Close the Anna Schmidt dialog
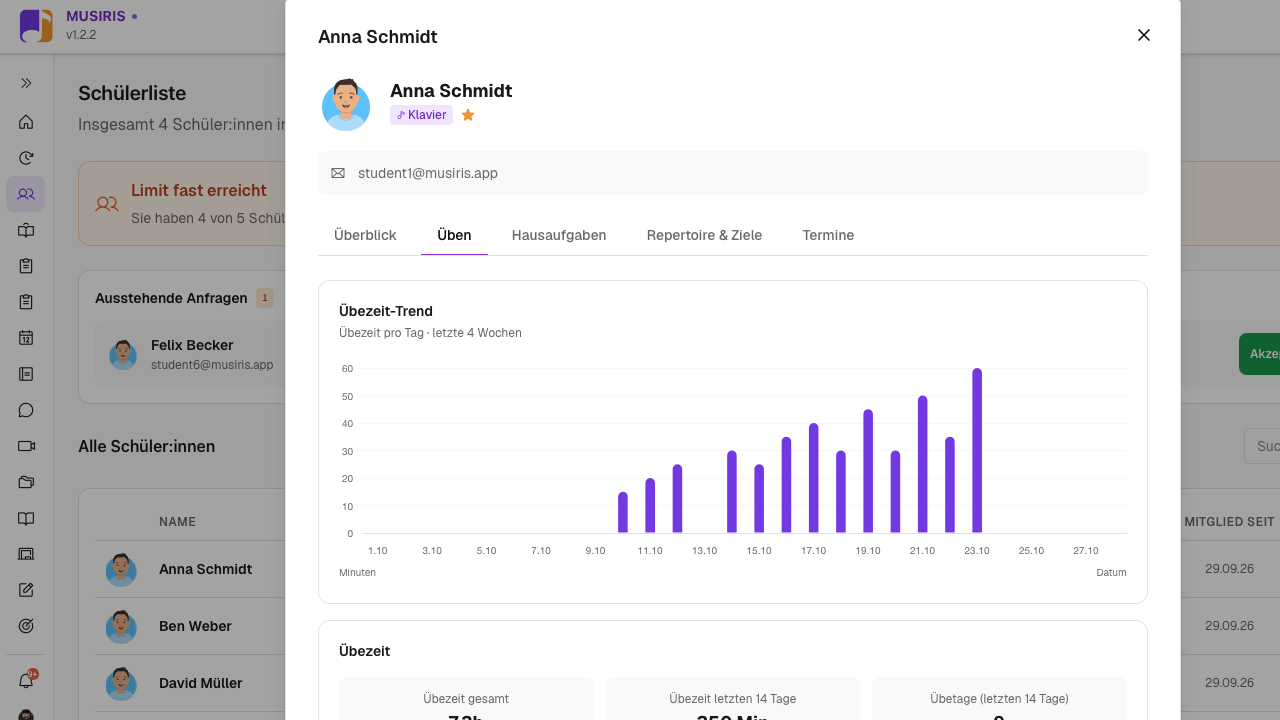Image resolution: width=1280 pixels, height=720 pixels. pyautogui.click(x=1144, y=35)
